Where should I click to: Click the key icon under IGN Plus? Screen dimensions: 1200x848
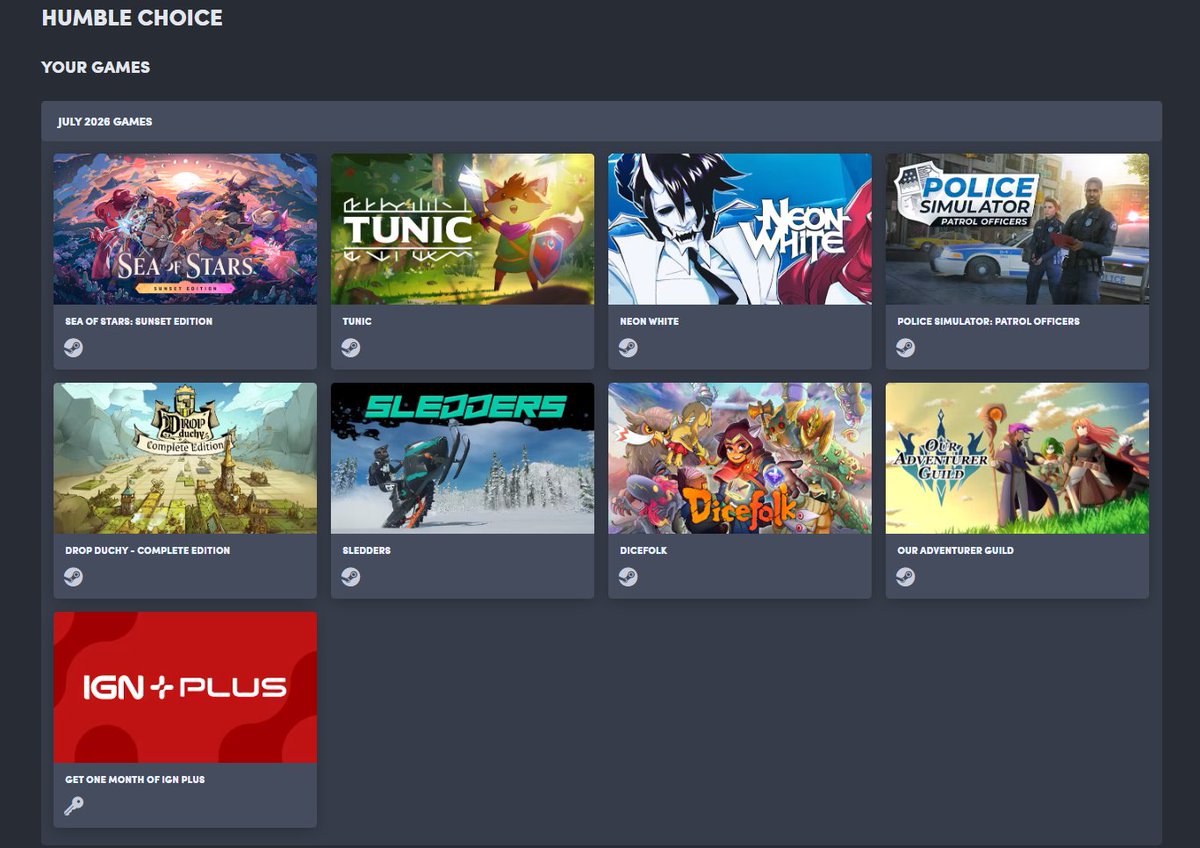pos(73,806)
